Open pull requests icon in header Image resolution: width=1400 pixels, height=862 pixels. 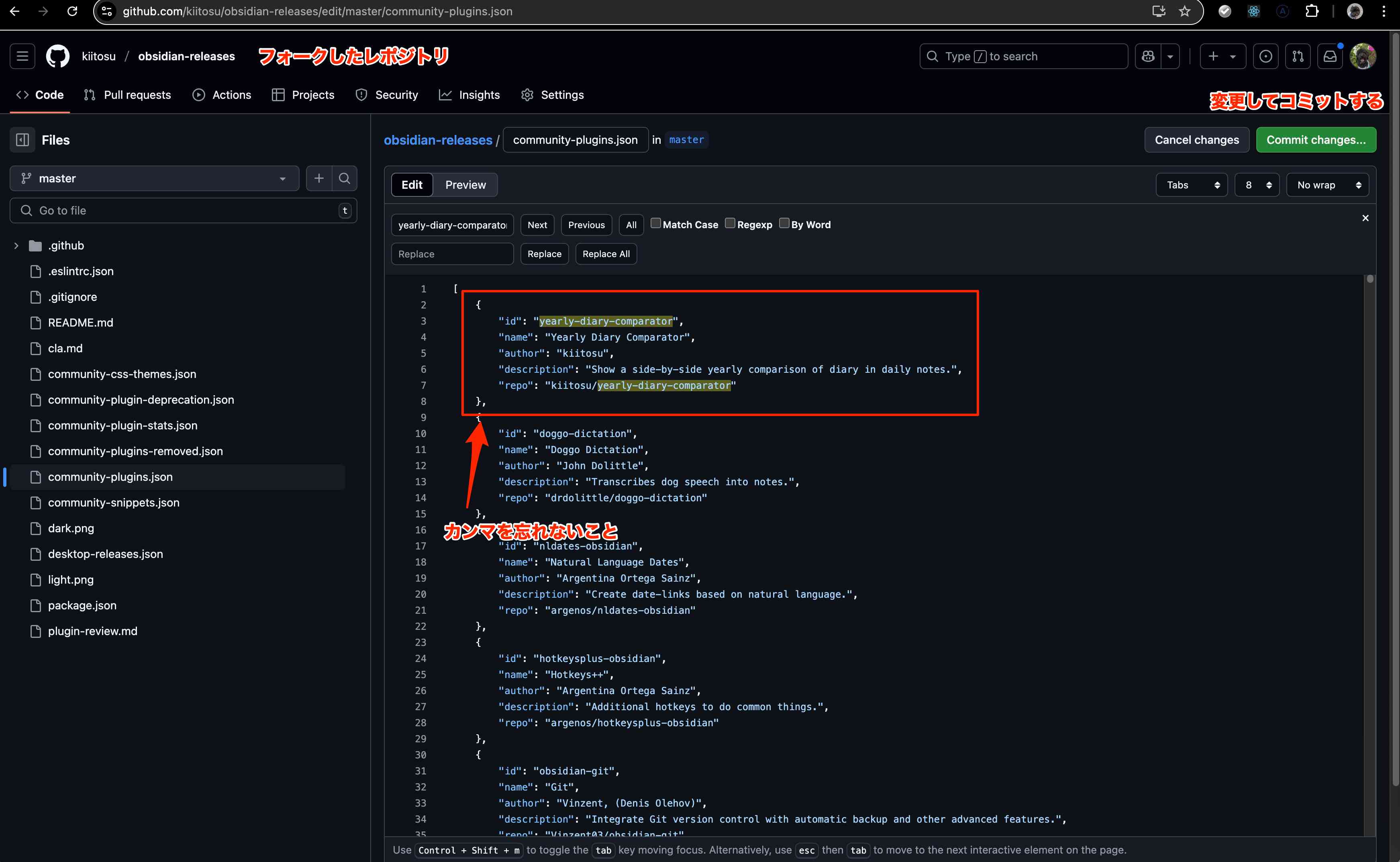[x=1298, y=57]
